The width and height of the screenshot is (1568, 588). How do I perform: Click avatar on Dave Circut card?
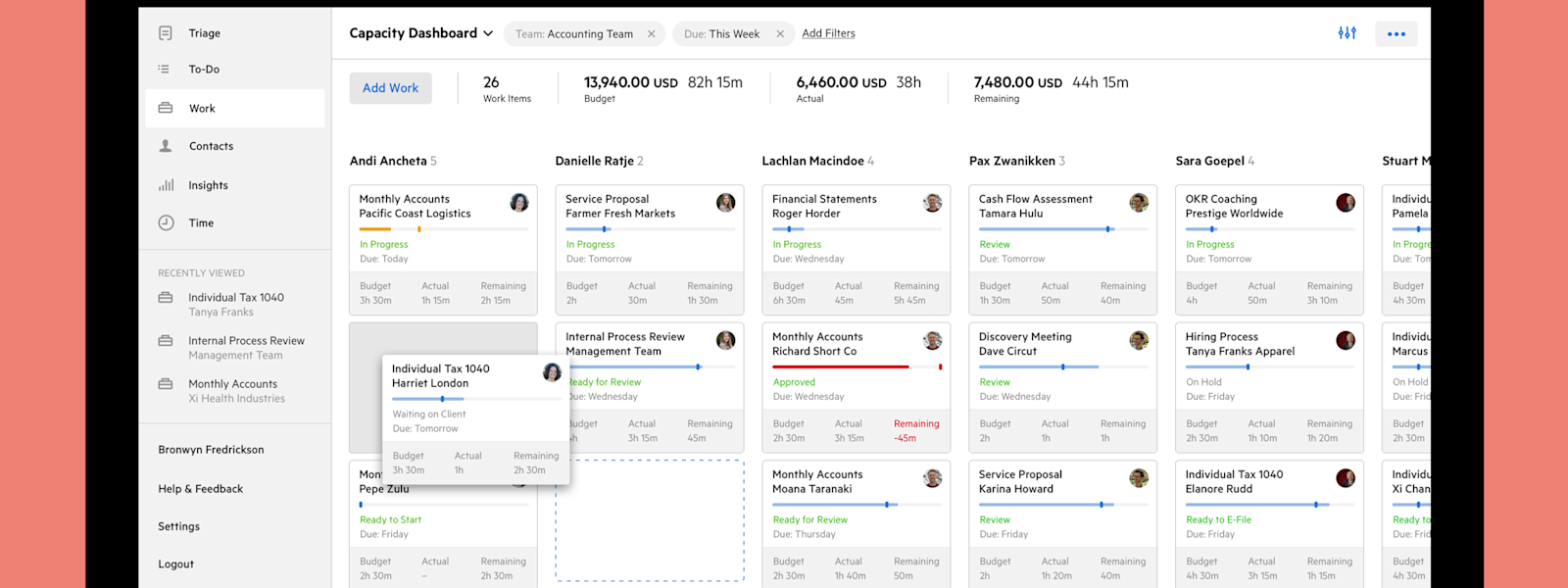1139,340
